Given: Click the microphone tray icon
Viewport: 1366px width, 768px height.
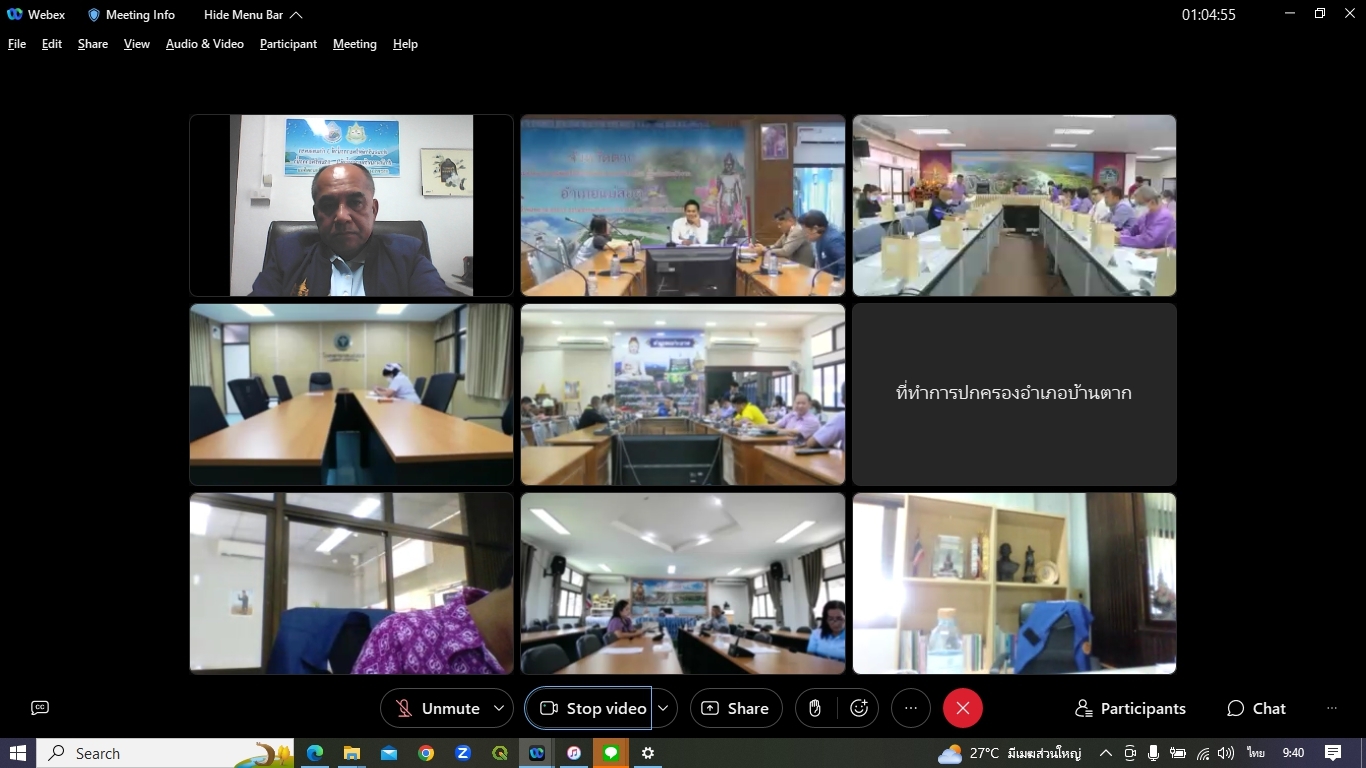Looking at the screenshot, I should click(x=1153, y=753).
